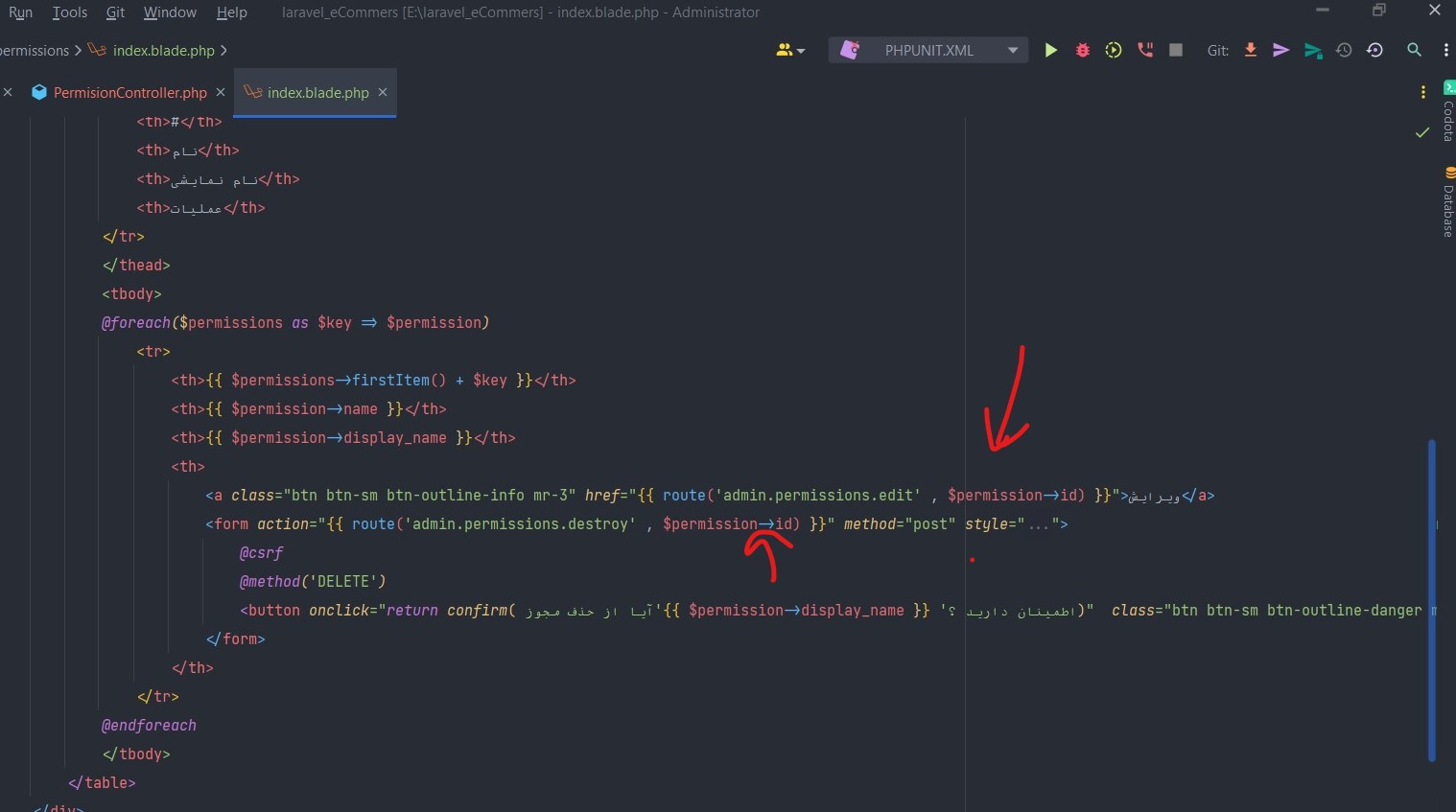Place cursor on the @foreach directive
Image resolution: width=1456 pixels, height=812 pixels.
point(136,323)
